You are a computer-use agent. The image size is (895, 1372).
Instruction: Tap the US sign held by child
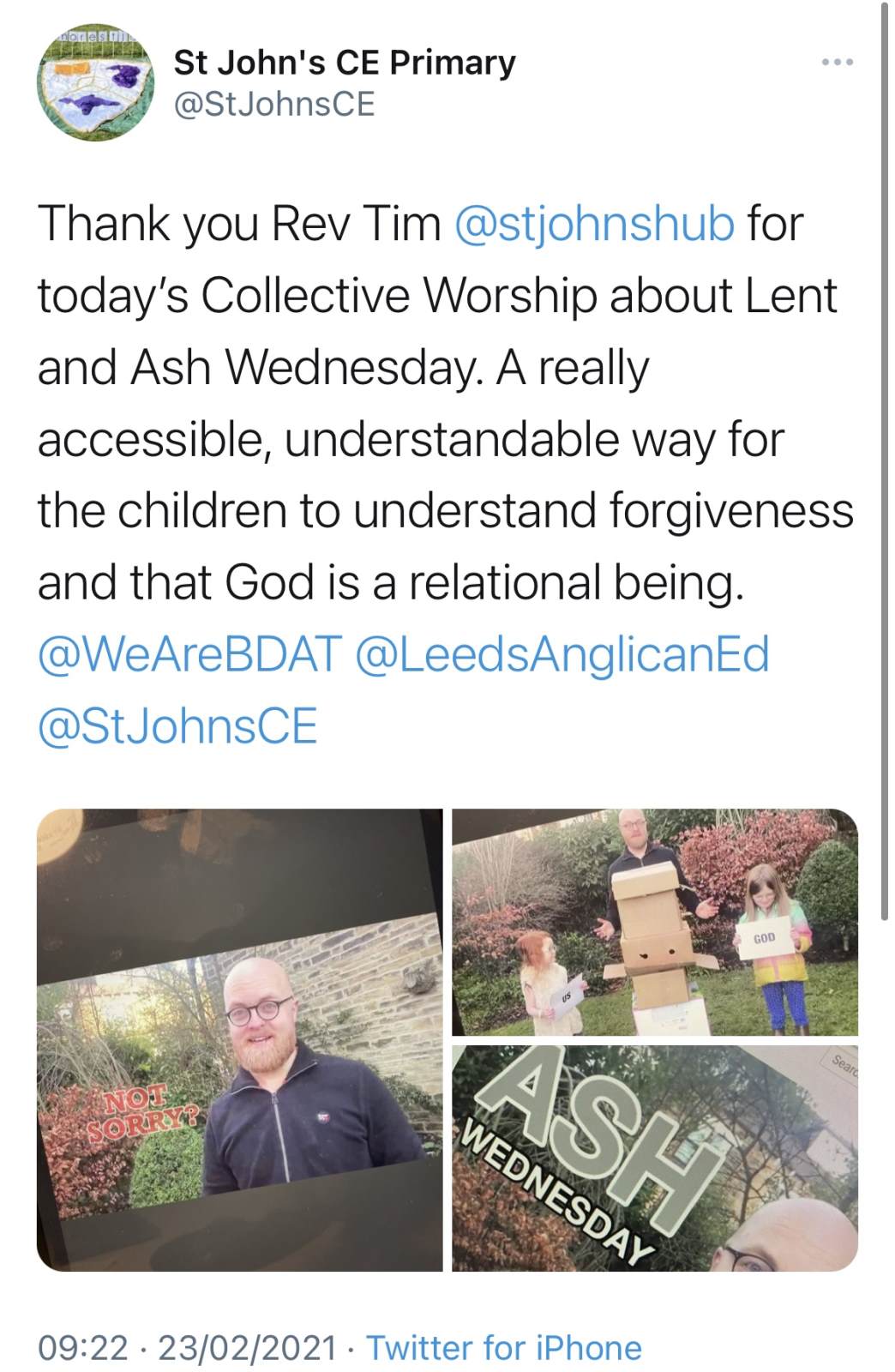pos(567,1001)
